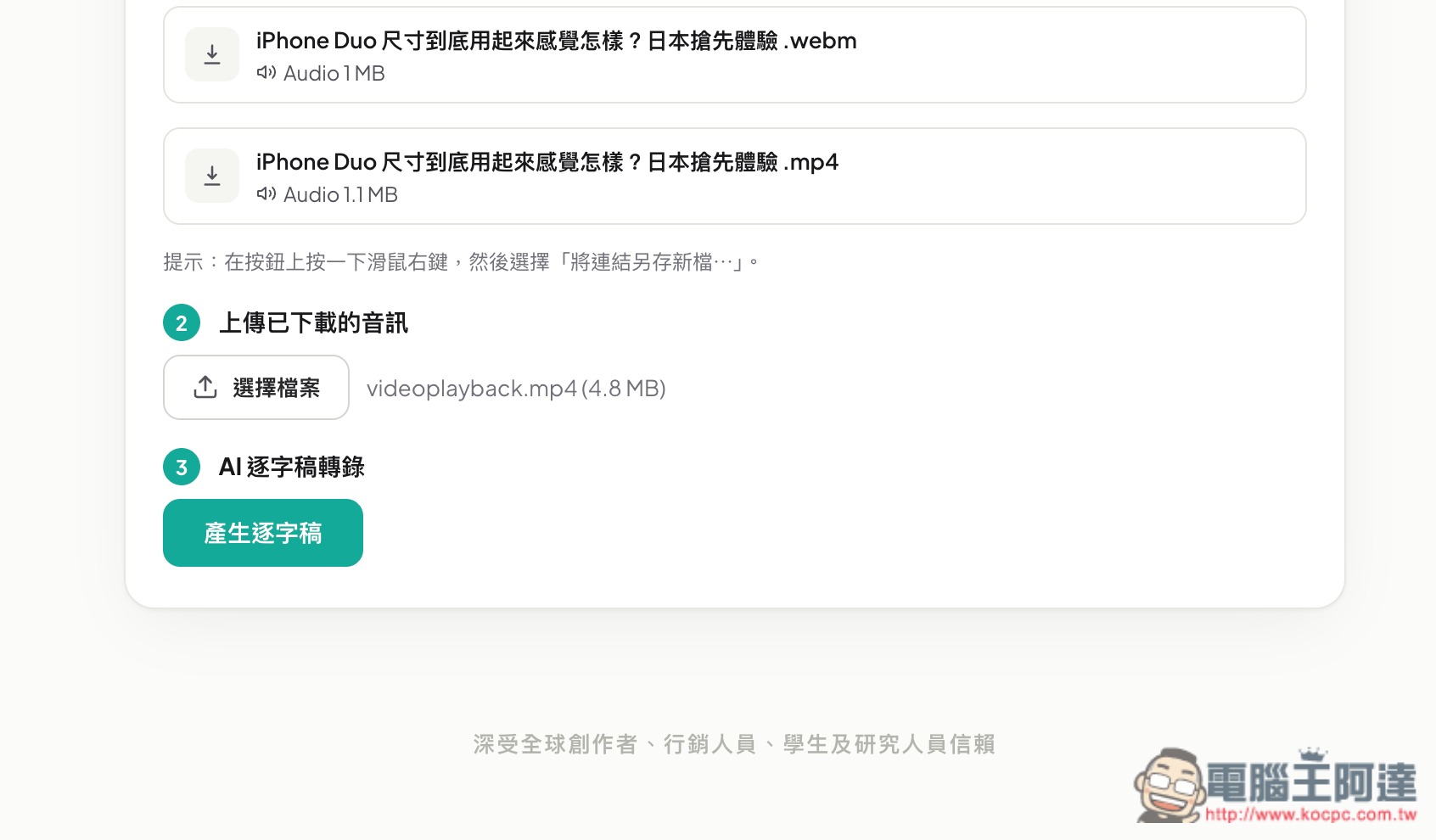Click the "Audio 1.1 MB" size label

340,194
